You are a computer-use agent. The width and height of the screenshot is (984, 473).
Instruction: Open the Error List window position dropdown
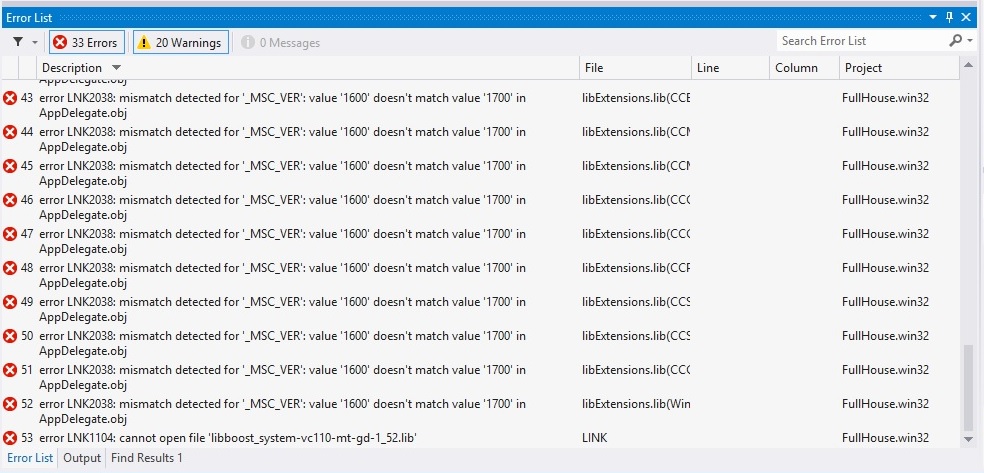(933, 17)
